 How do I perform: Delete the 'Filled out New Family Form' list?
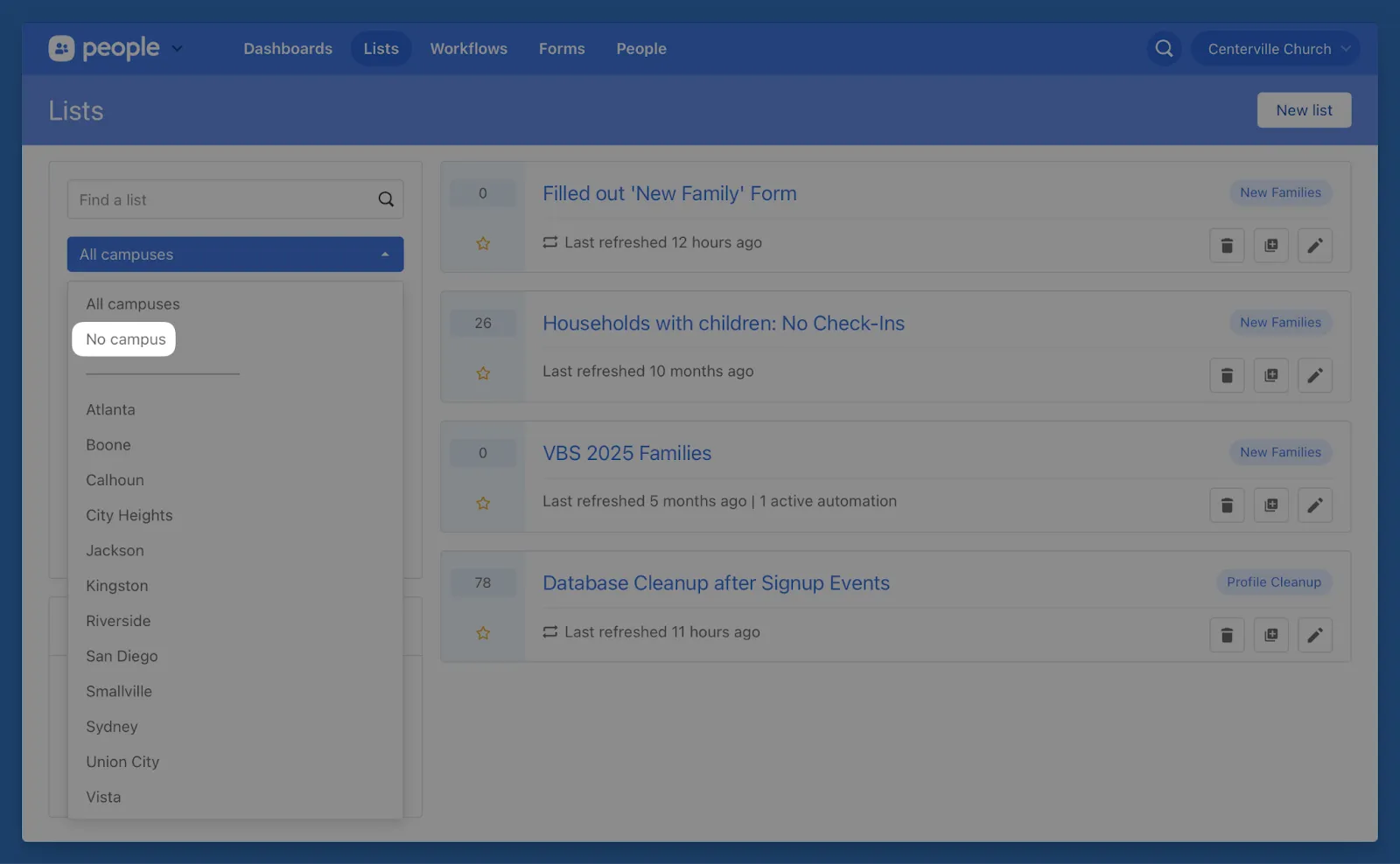[x=1227, y=246]
